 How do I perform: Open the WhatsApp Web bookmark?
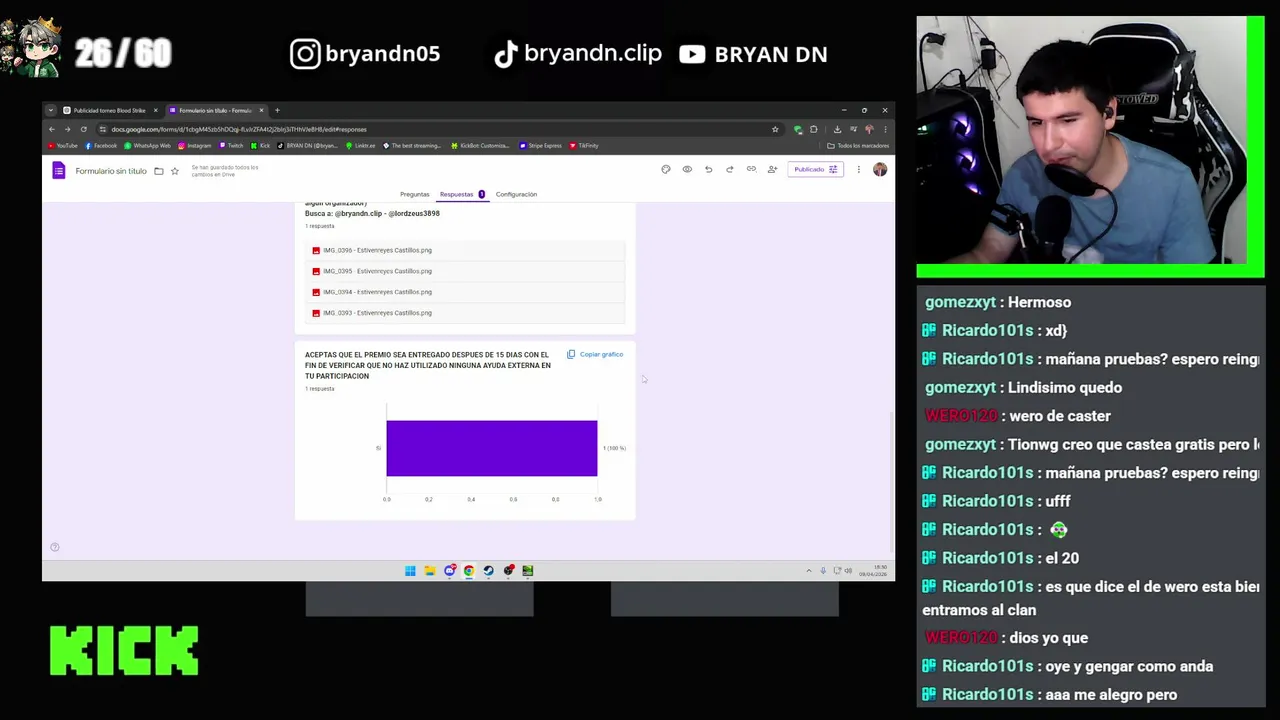point(147,146)
